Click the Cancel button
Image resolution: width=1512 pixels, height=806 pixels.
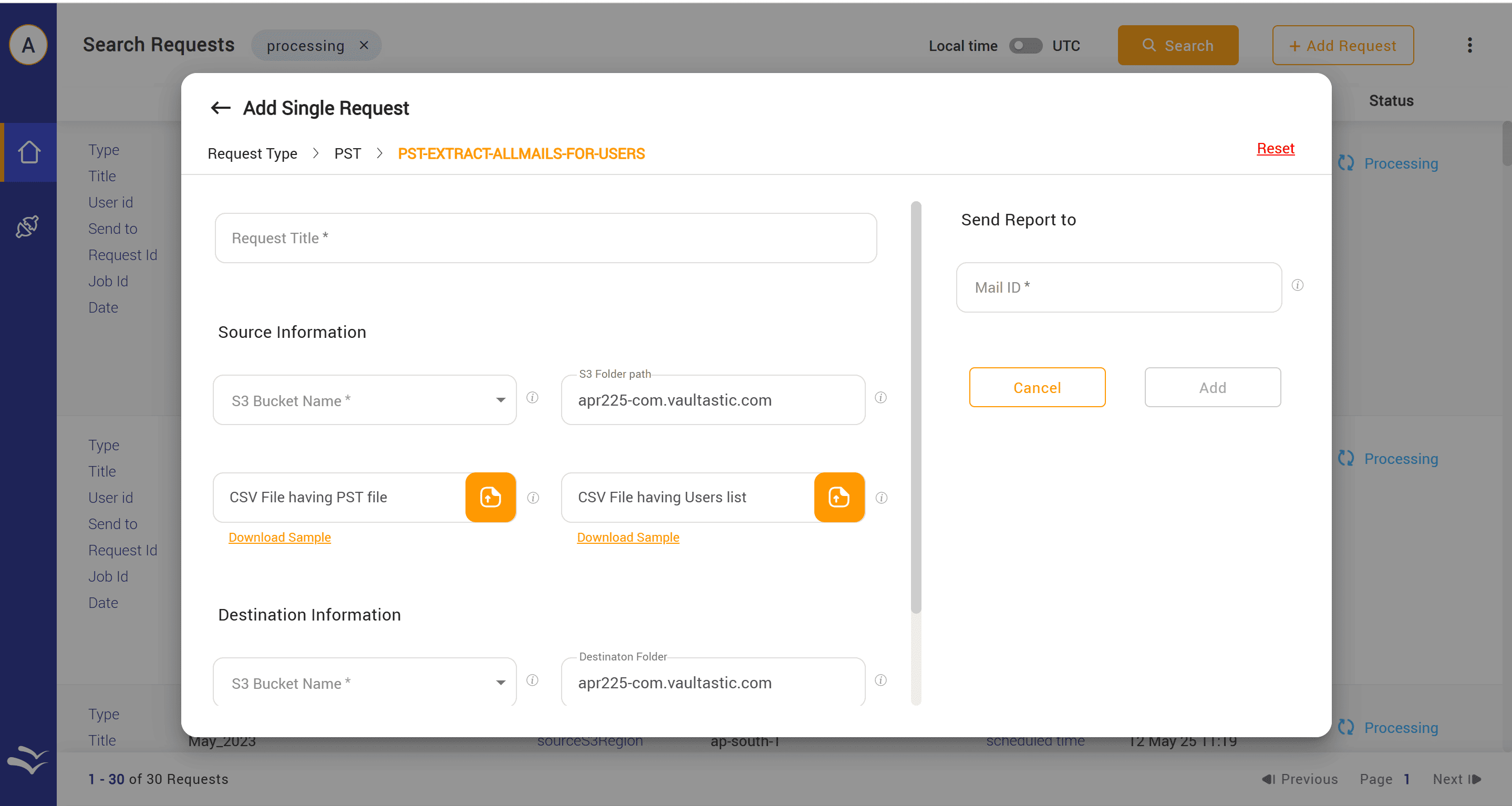(x=1037, y=387)
